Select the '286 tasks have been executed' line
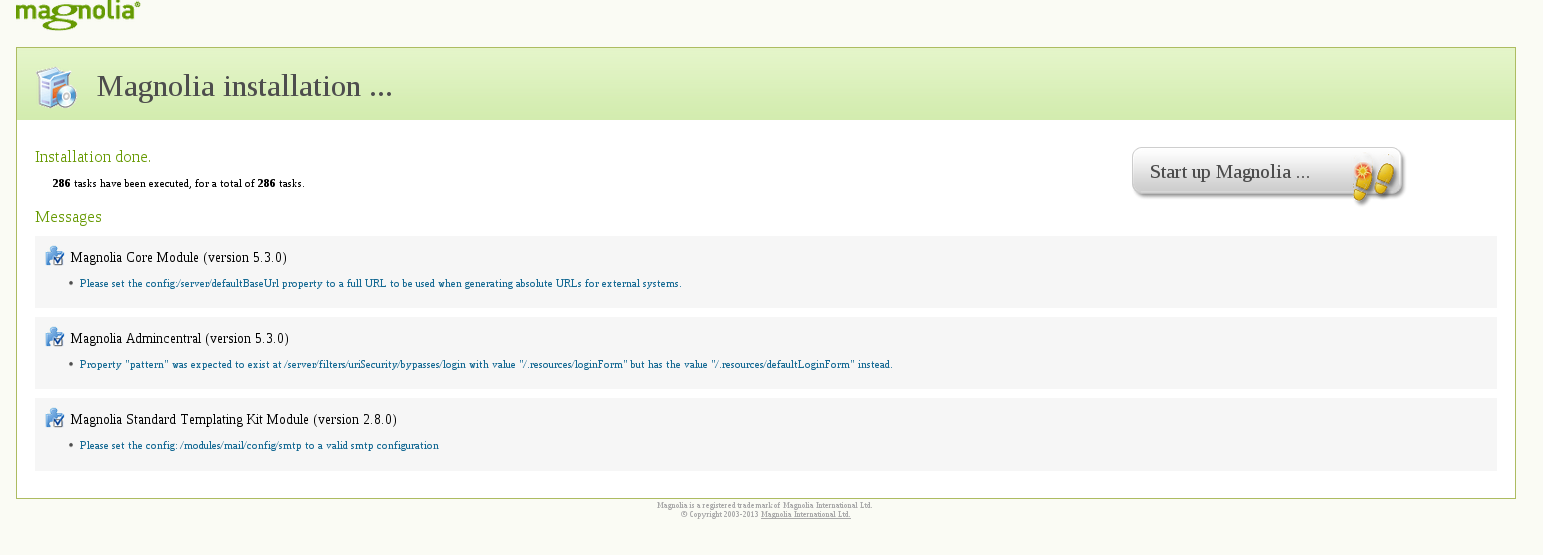The image size is (1543, 555). coord(178,184)
